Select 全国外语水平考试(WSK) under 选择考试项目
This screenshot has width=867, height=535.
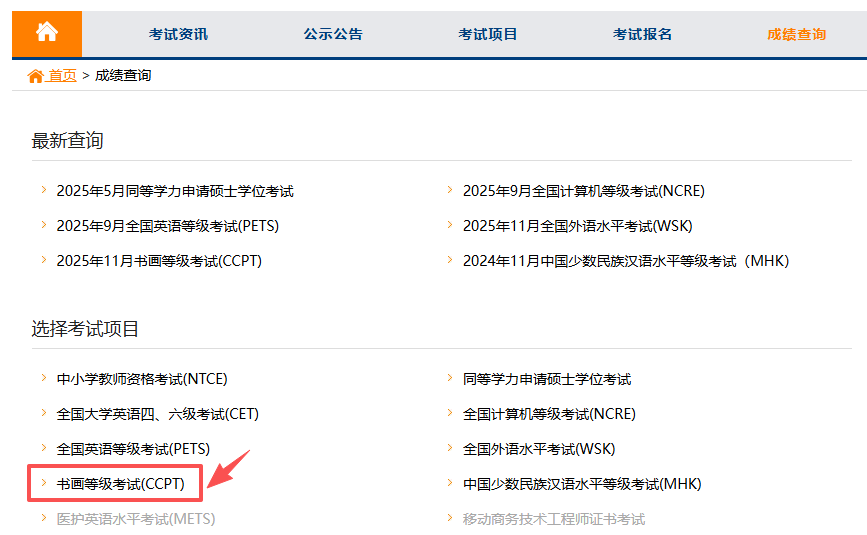(x=539, y=449)
